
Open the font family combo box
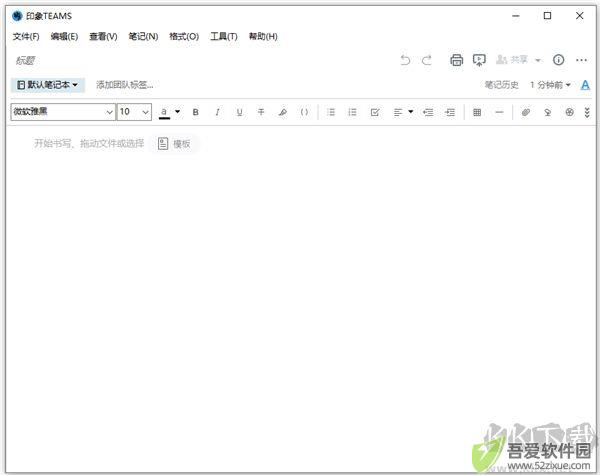tap(63, 112)
